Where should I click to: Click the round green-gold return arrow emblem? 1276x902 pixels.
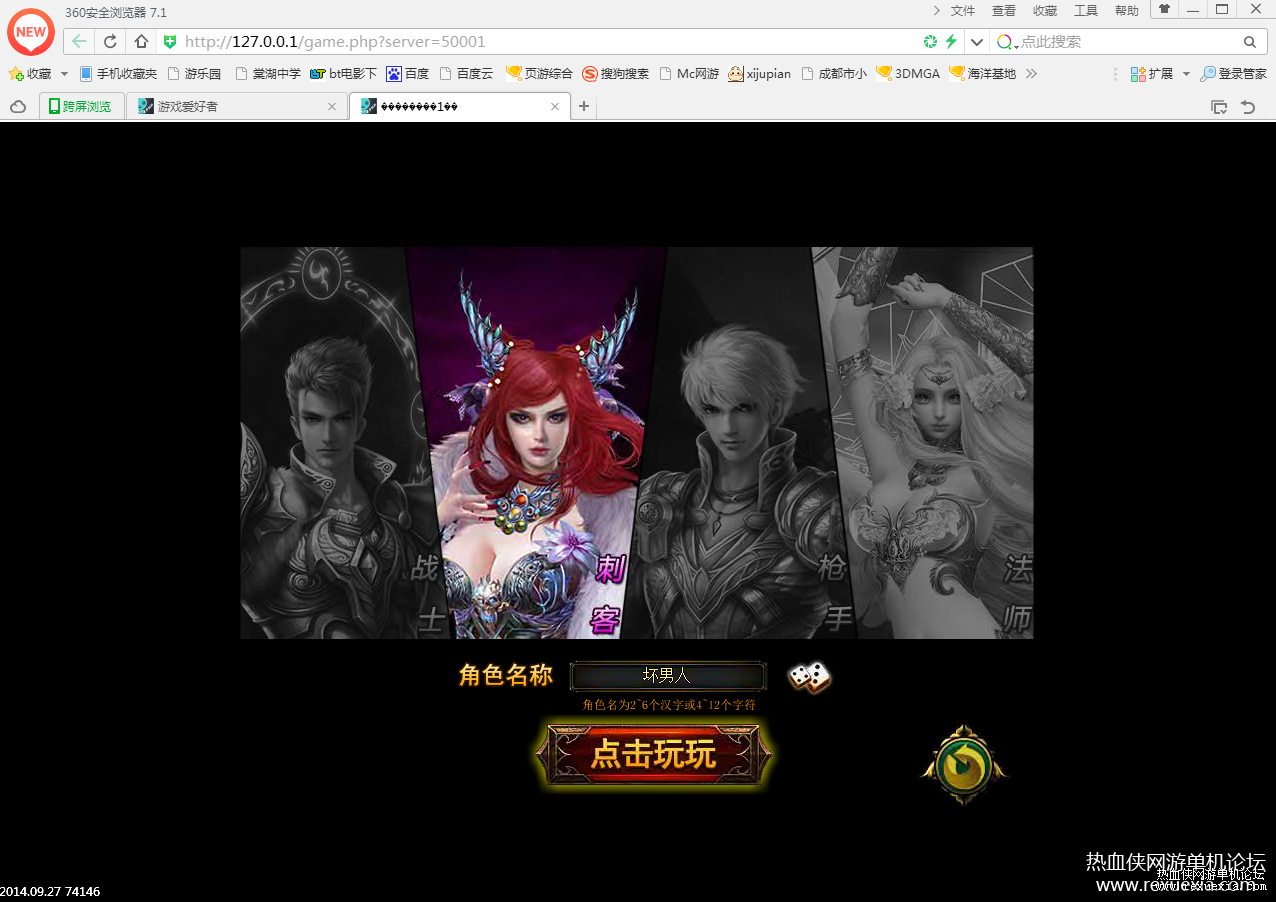963,765
